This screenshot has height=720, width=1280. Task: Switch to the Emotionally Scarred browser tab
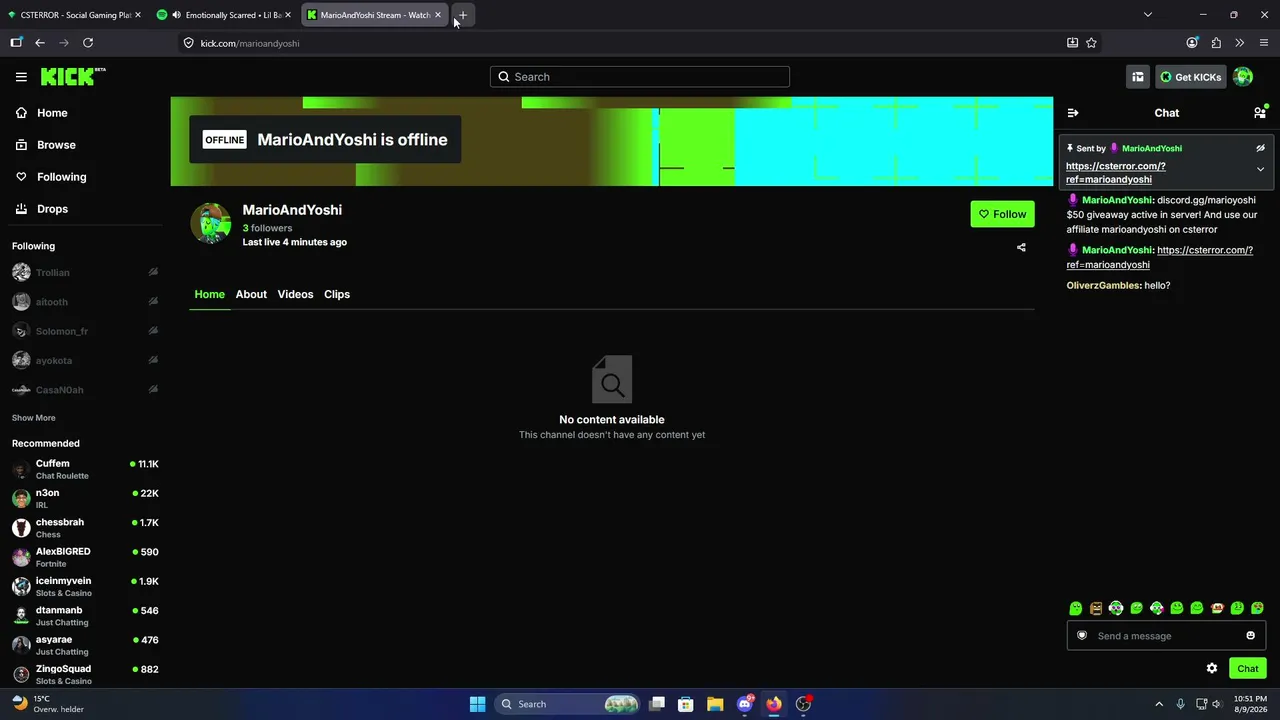tap(225, 15)
